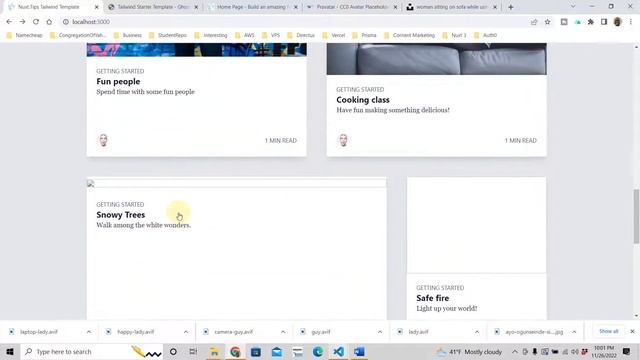Open Microsoft Edge from the taskbar
This screenshot has height=360, width=640.
[x=318, y=351]
